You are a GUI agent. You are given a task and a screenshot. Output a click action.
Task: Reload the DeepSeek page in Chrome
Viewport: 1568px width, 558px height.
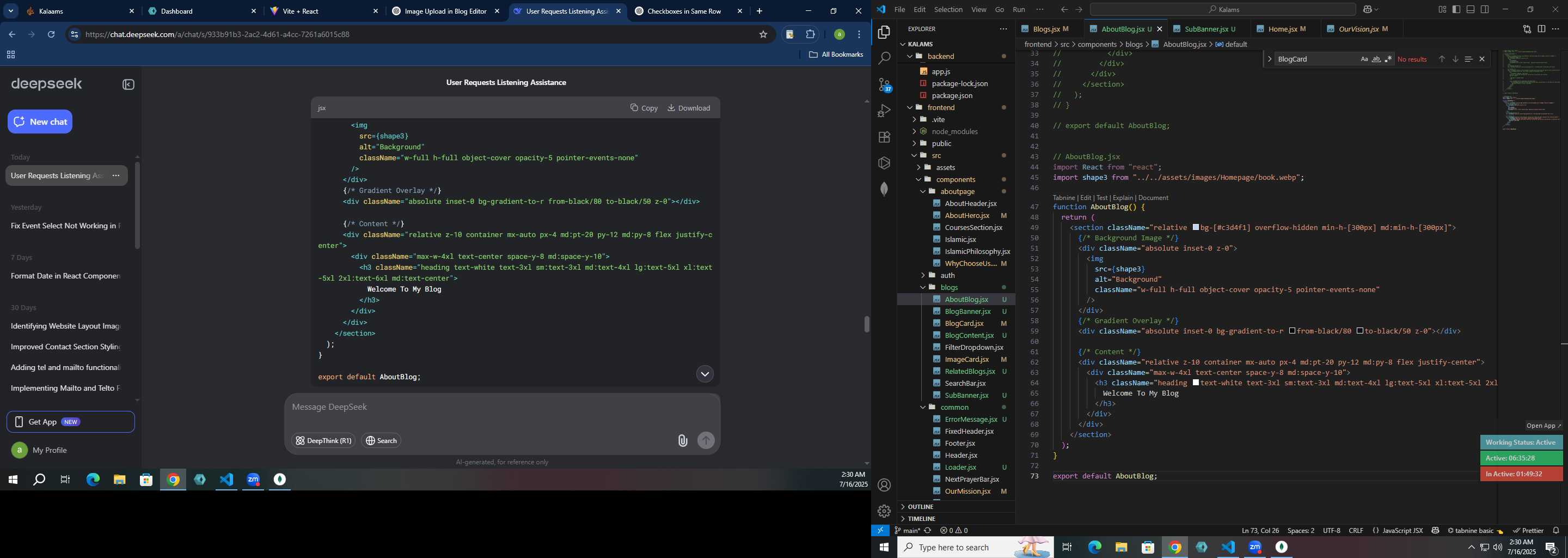[x=51, y=35]
